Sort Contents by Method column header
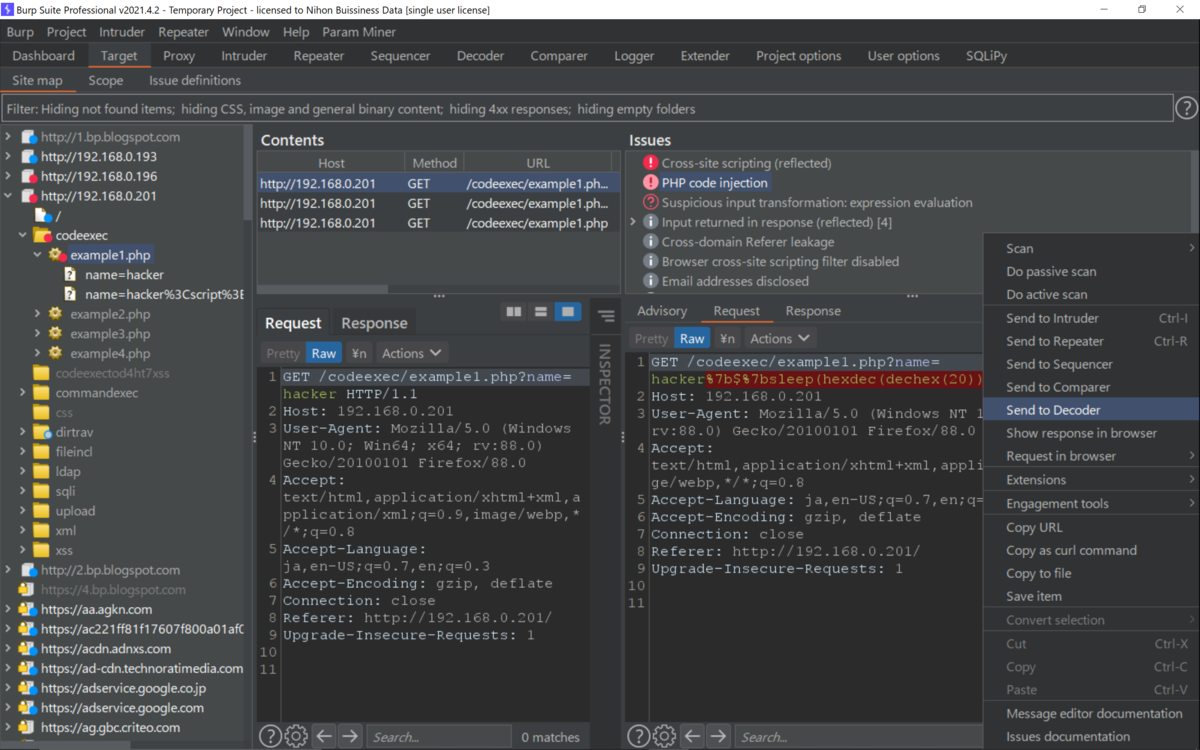This screenshot has width=1200, height=750. click(434, 163)
